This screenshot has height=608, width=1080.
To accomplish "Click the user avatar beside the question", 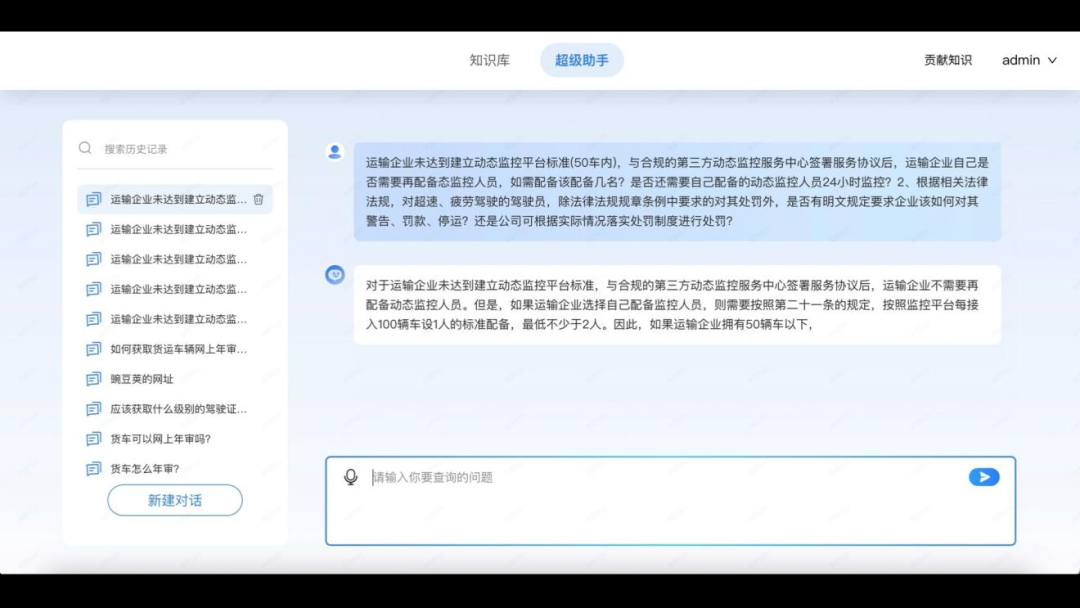I will tap(335, 151).
